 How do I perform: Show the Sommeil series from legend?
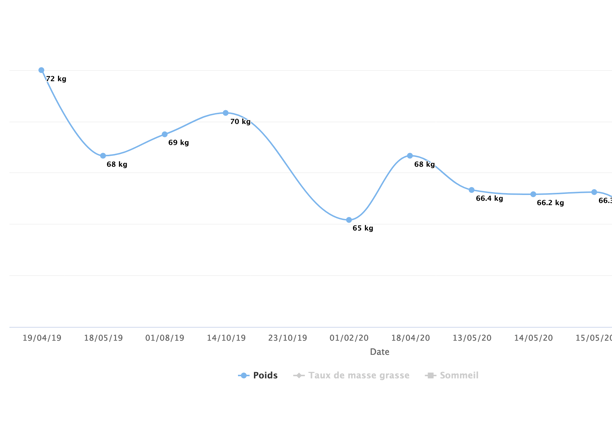coord(452,375)
